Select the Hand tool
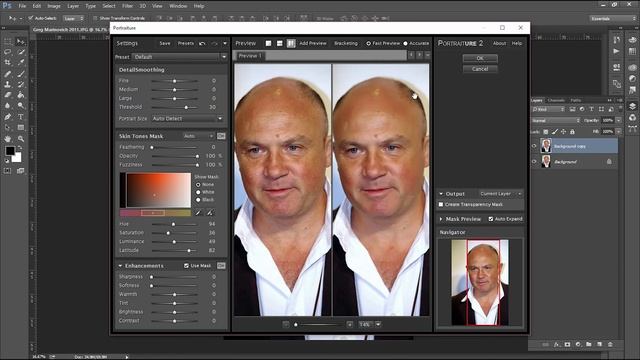 (7, 139)
